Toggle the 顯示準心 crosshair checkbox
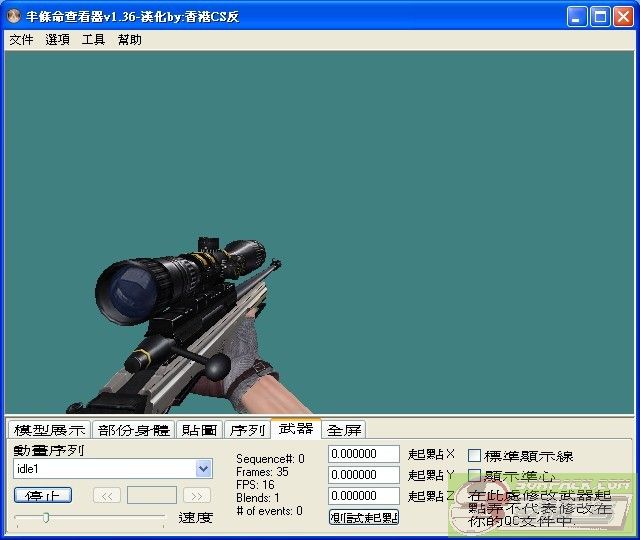Screen dimensions: 640x540 475,476
